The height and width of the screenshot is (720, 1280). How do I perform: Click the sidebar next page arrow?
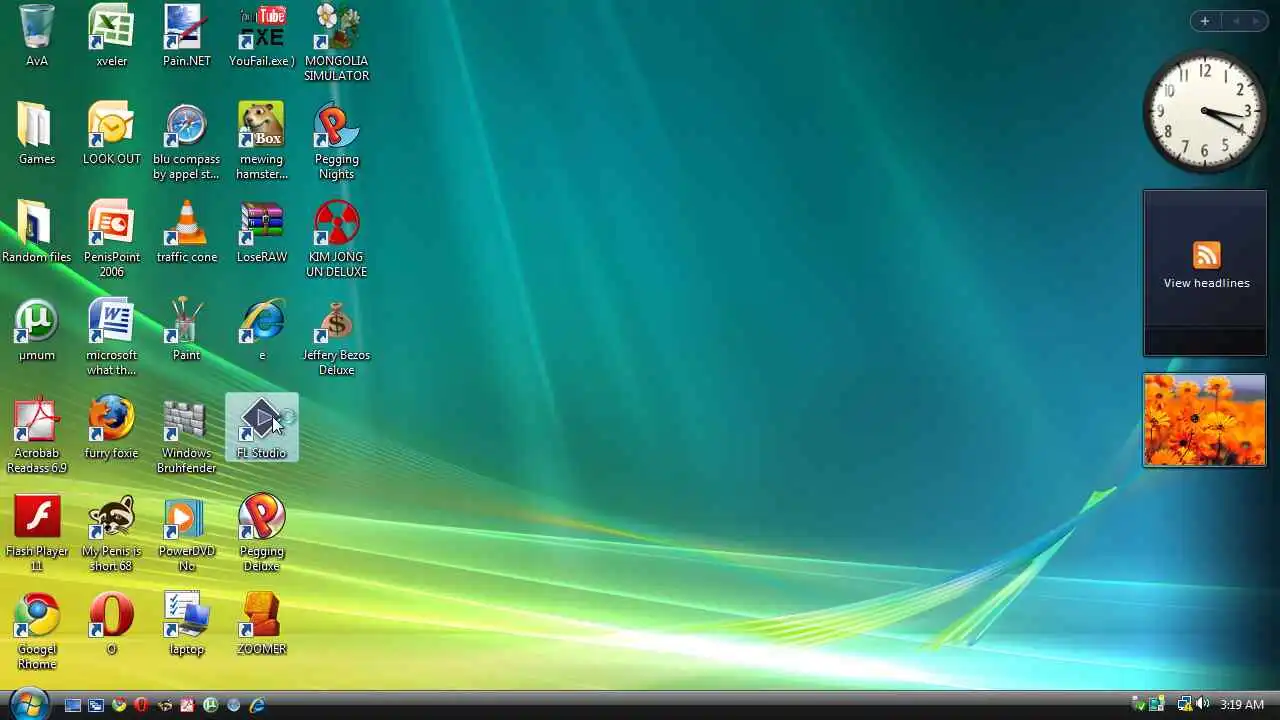click(x=1256, y=21)
